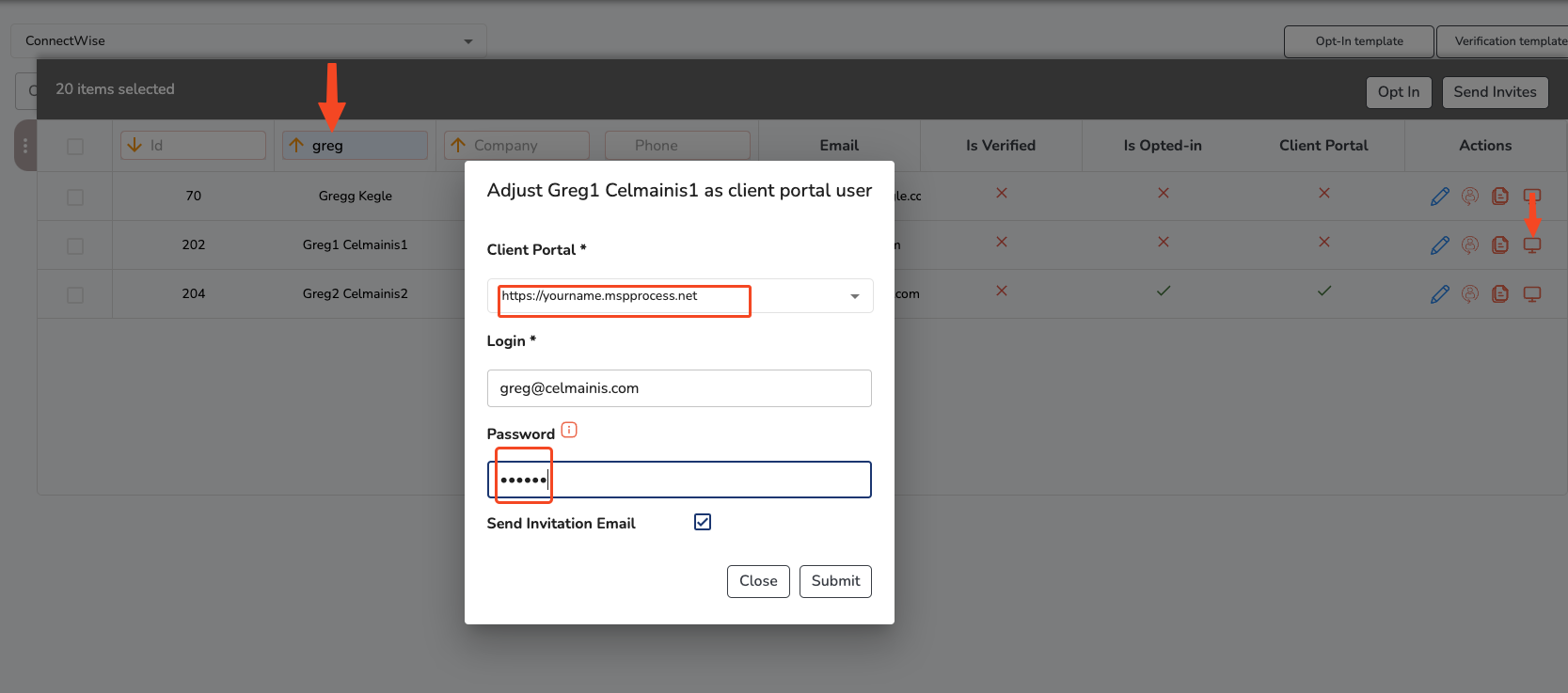1568x693 pixels.
Task: Open the ConnectWise dropdown
Action: coord(248,40)
